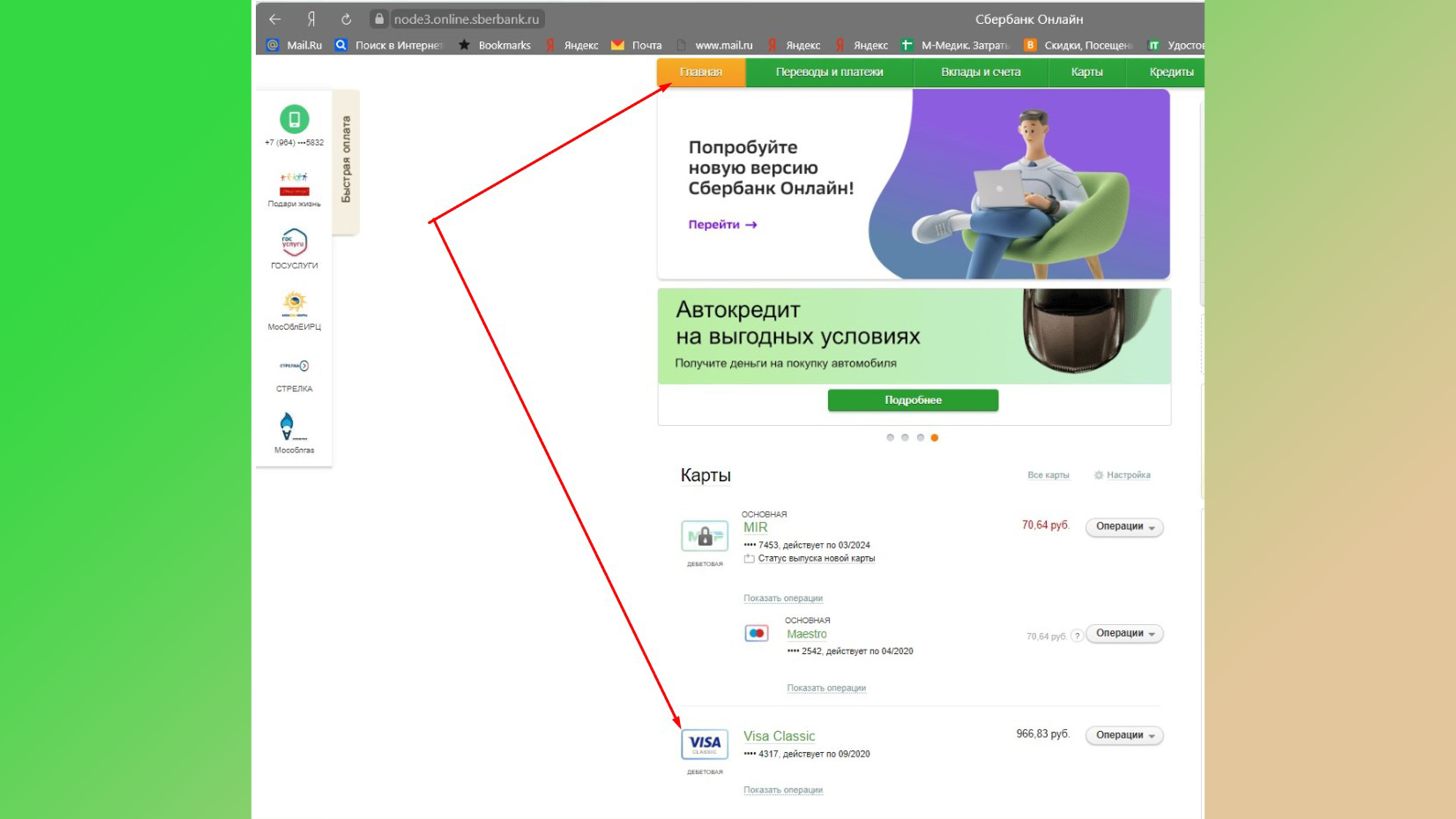Click the Visa Classic card icon
This screenshot has width=1456, height=819.
[x=704, y=744]
